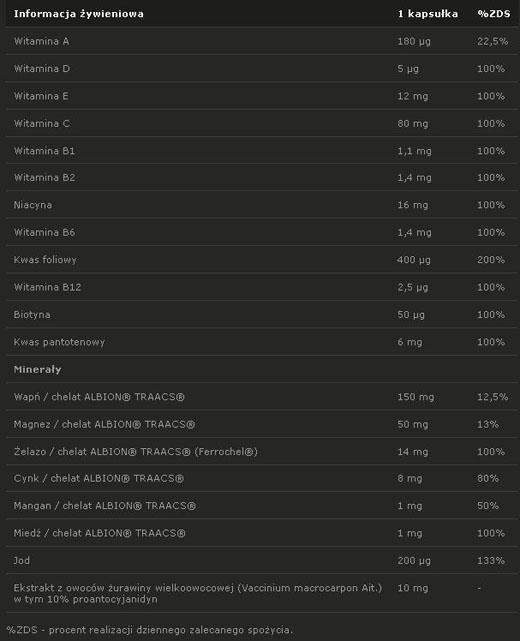The width and height of the screenshot is (520, 641).
Task: Select the Witamina D row label
Action: pos(42,69)
